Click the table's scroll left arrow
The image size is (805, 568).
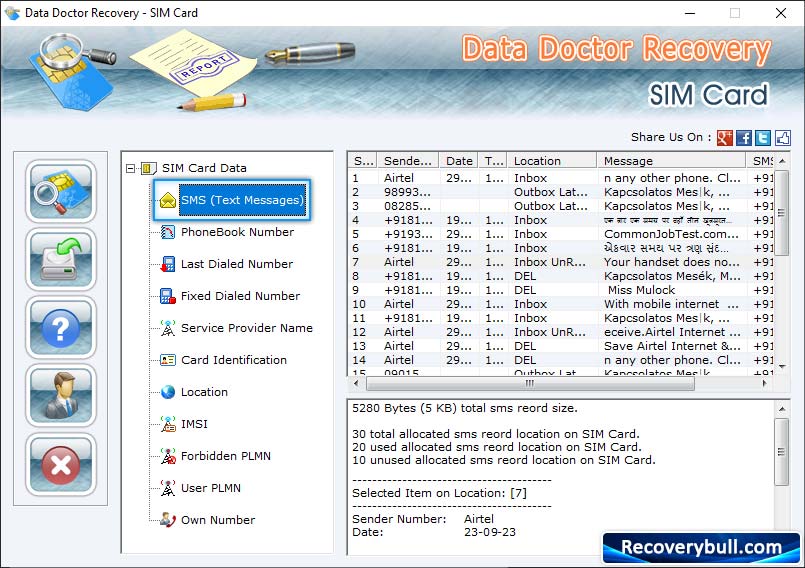tap(356, 384)
